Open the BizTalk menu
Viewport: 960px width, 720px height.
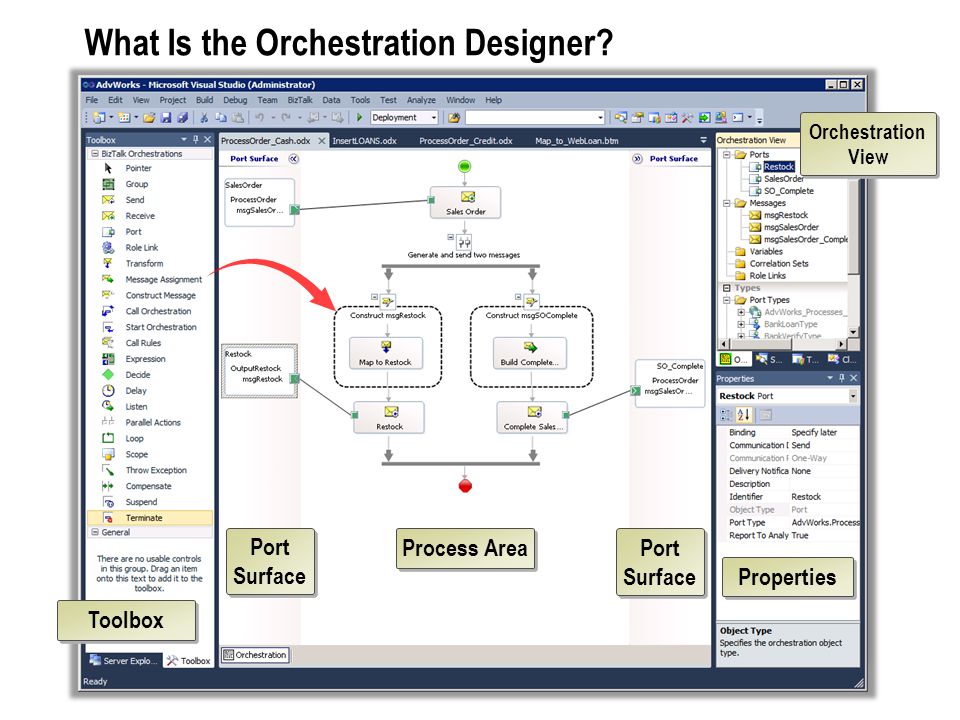(299, 100)
